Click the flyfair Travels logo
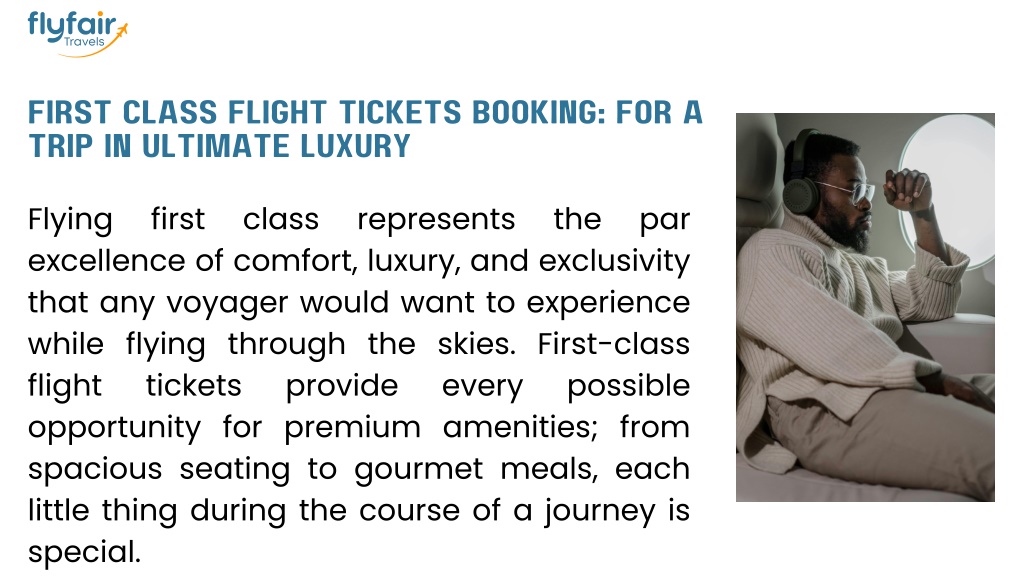This screenshot has width=1024, height=576. [x=77, y=35]
